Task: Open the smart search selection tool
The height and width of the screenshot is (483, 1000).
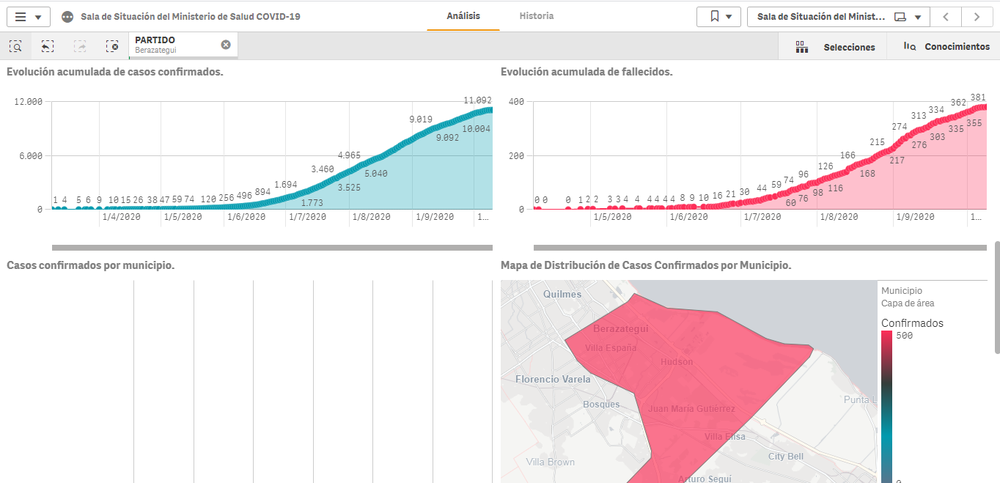Action: point(16,46)
